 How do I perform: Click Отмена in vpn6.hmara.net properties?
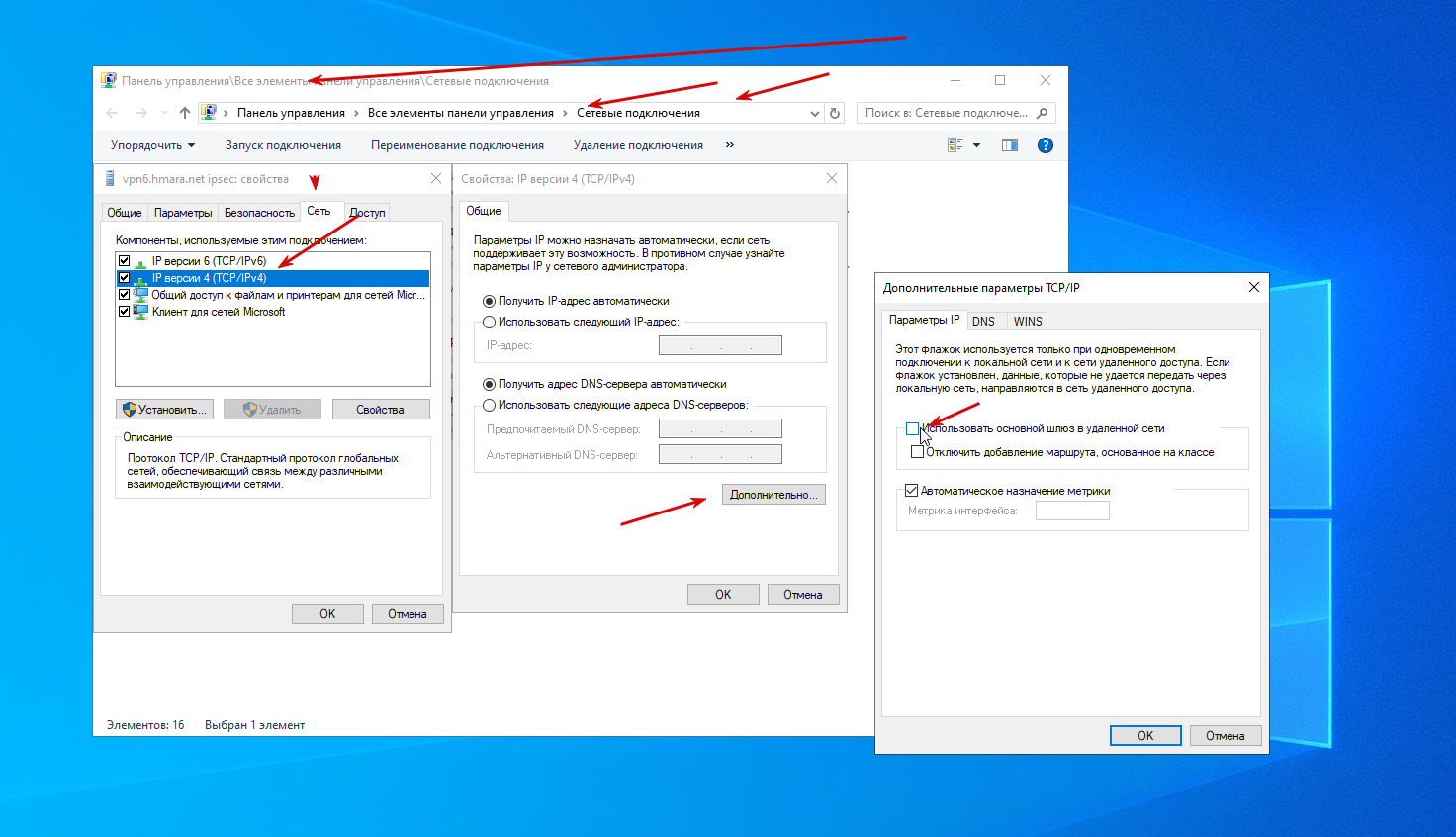(x=408, y=614)
